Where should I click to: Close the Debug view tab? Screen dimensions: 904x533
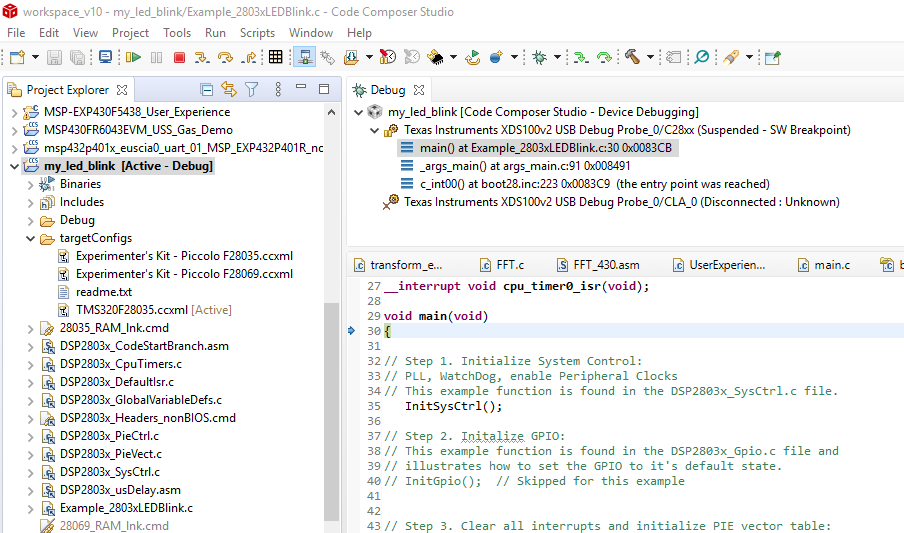pyautogui.click(x=419, y=90)
